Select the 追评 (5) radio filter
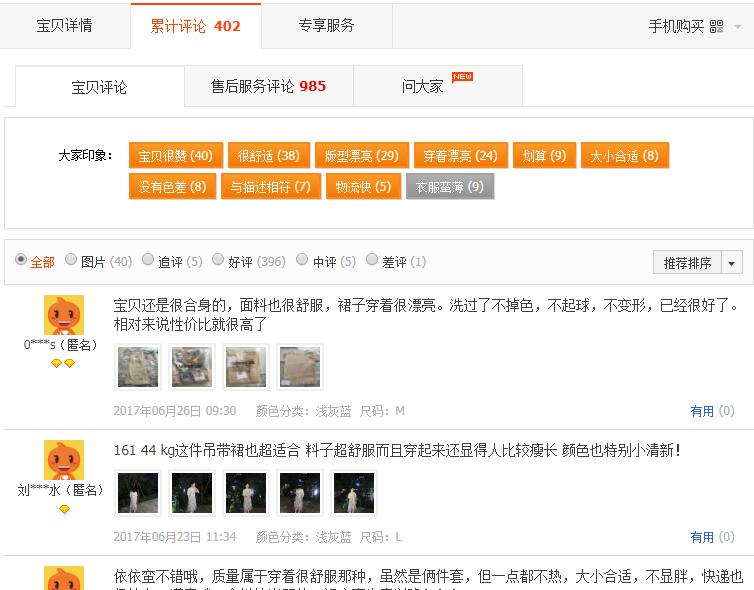This screenshot has height=590, width=754. pyautogui.click(x=148, y=260)
